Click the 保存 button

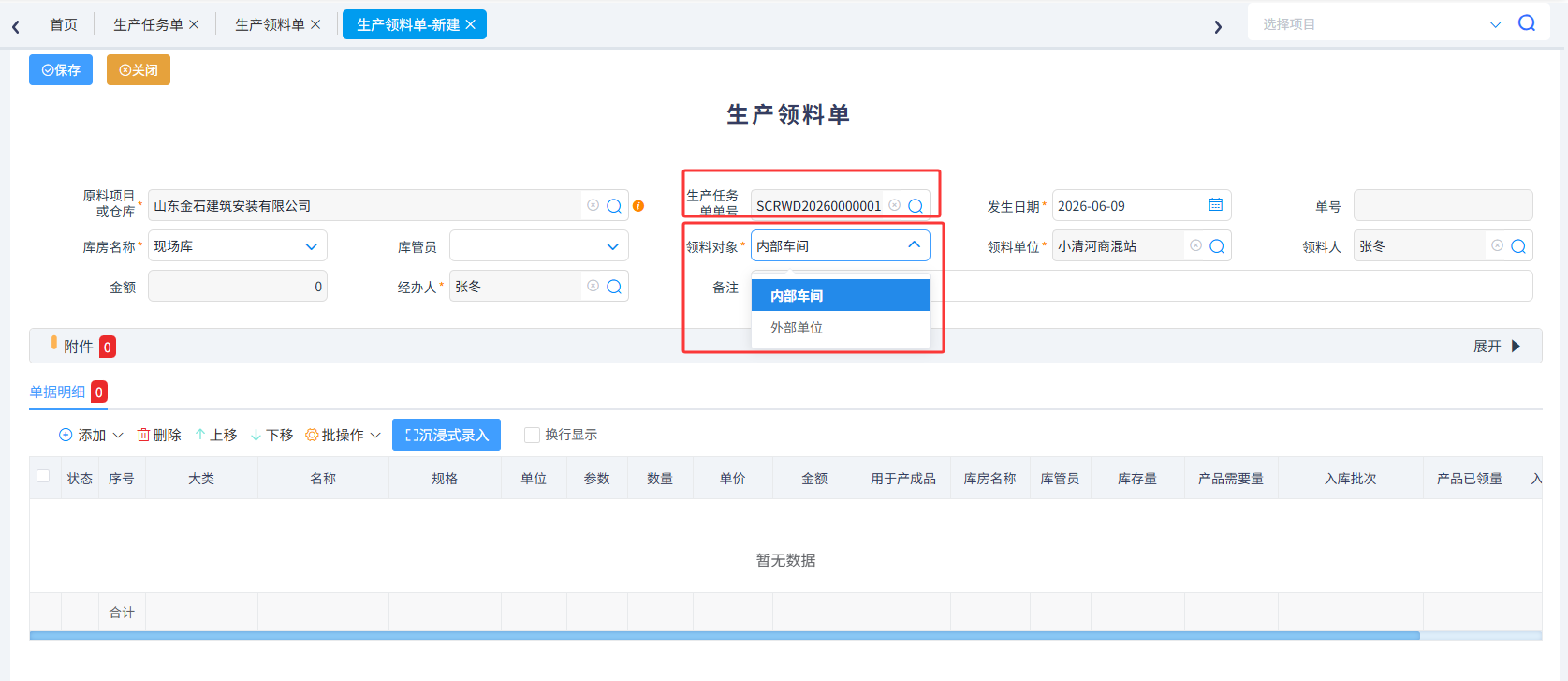click(61, 70)
